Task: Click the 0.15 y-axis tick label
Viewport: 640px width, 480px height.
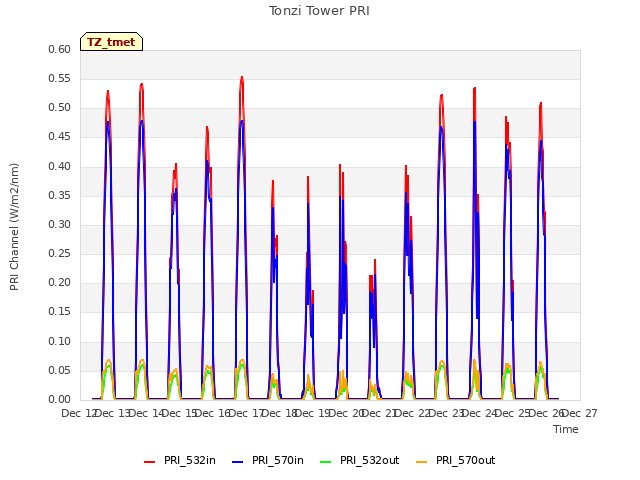Action: 59,312
